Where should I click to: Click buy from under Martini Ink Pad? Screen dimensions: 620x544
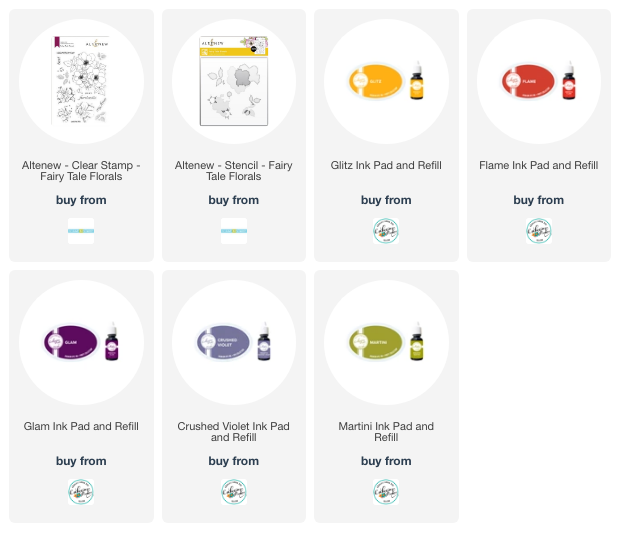[386, 461]
